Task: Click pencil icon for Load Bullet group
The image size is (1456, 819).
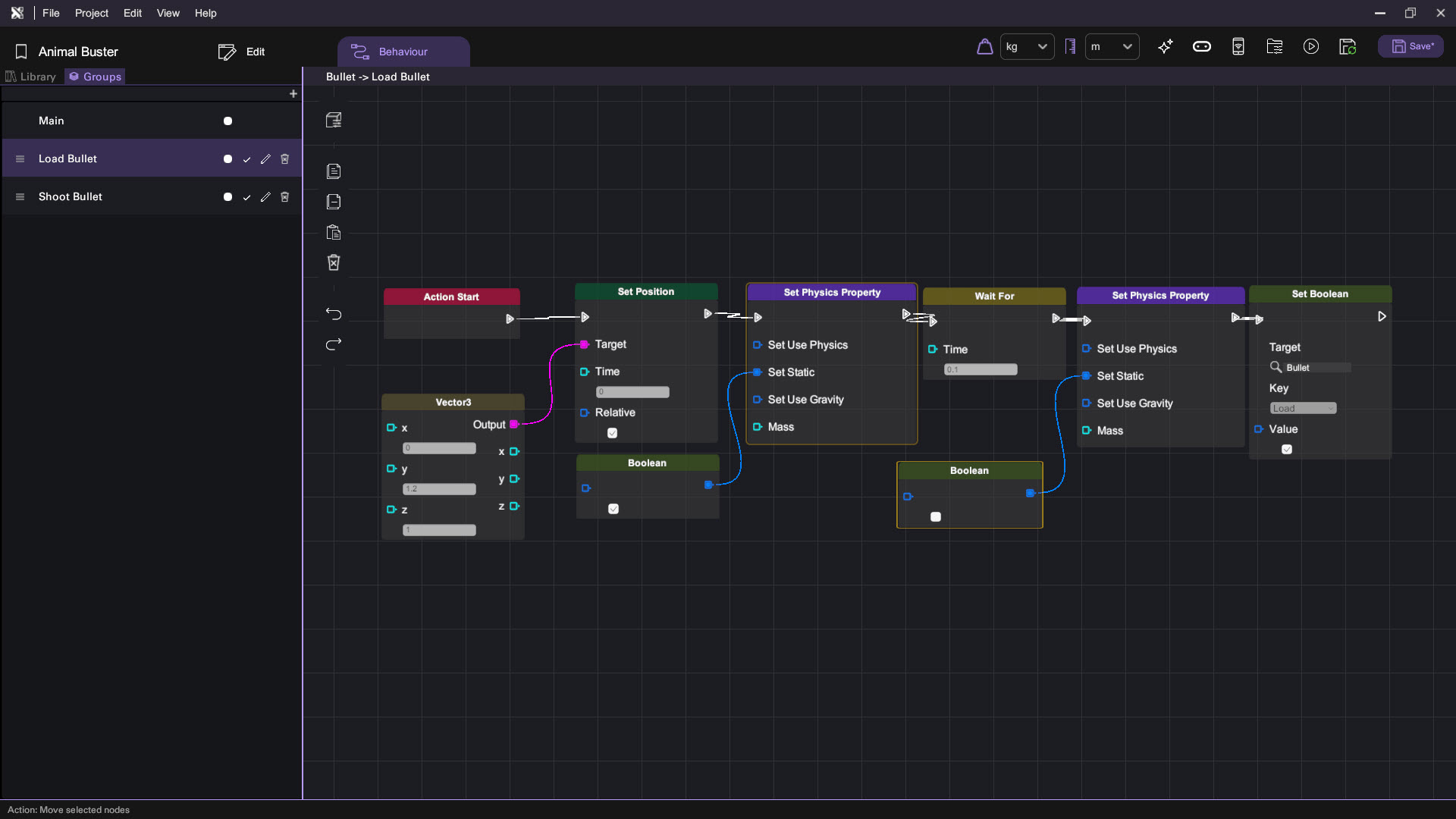Action: [x=265, y=159]
